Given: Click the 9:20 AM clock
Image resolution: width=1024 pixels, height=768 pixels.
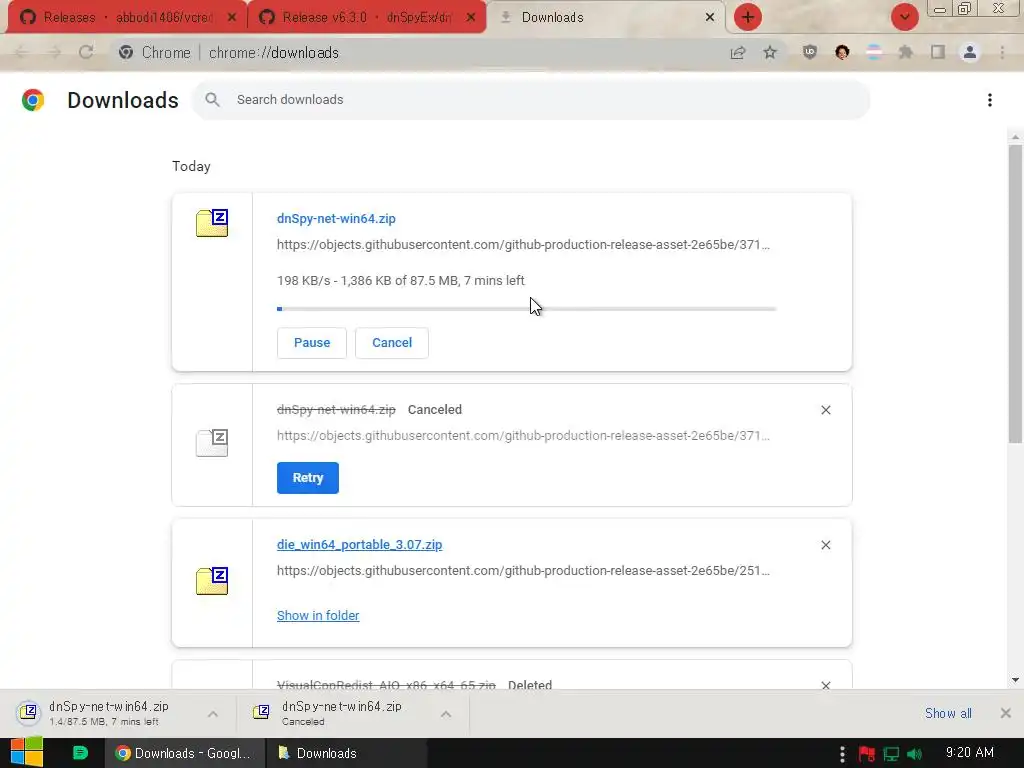Looking at the screenshot, I should (970, 753).
